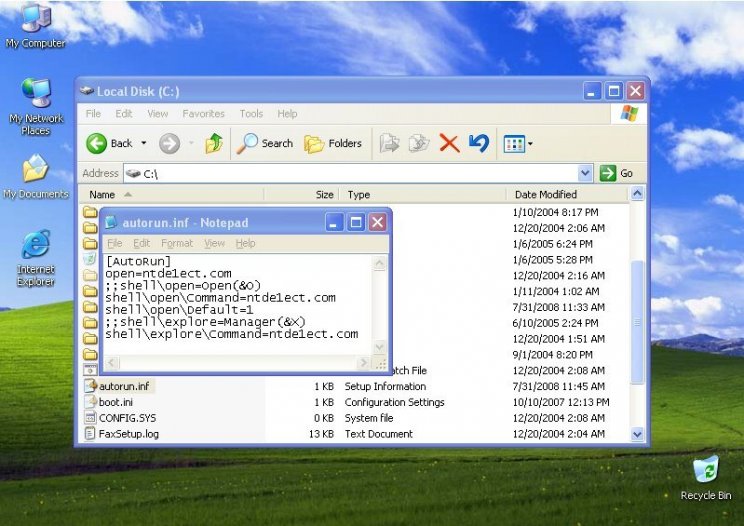Open Notepad Format menu
Image resolution: width=744 pixels, height=526 pixels.
(x=177, y=243)
